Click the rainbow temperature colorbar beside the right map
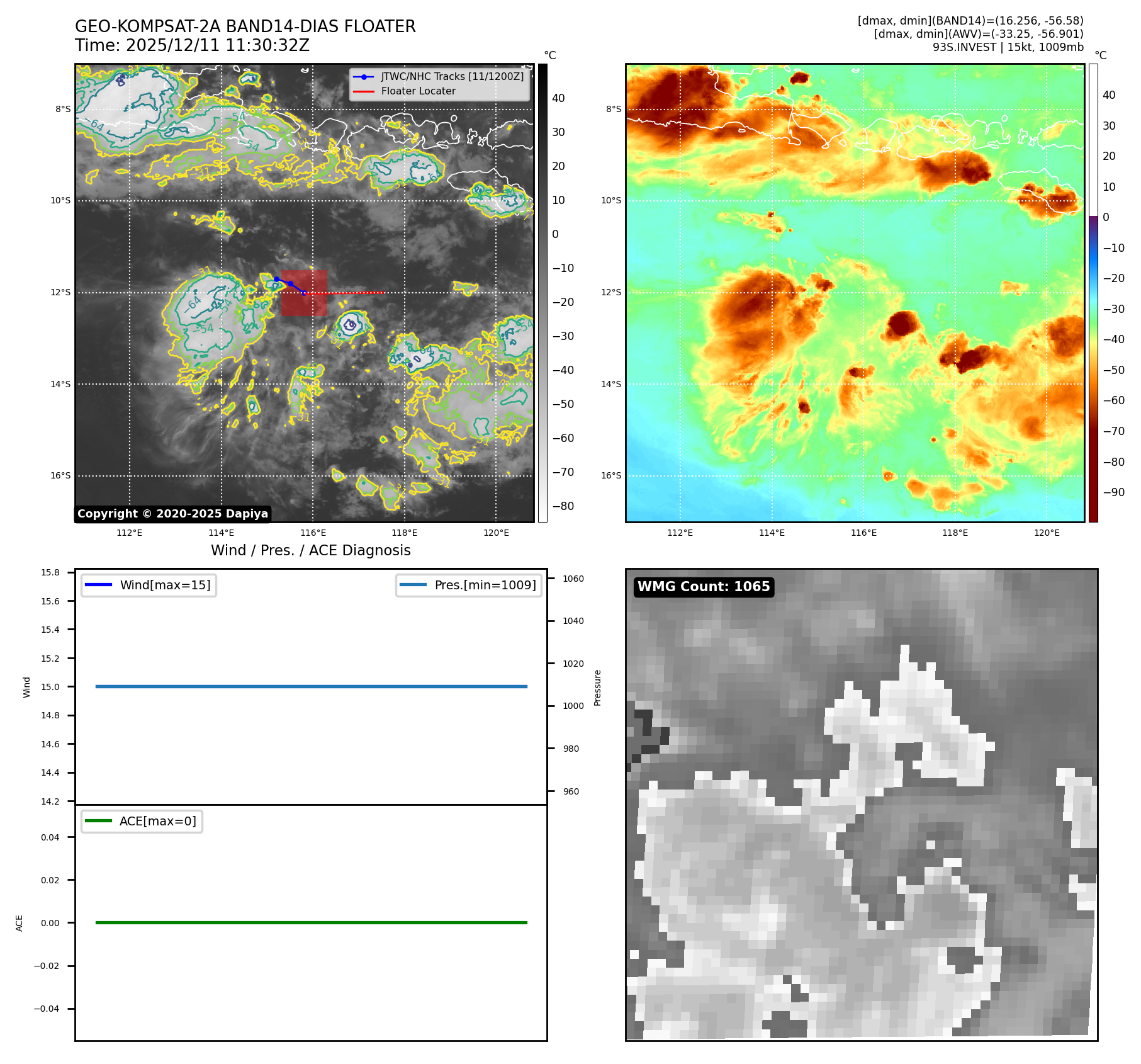 1093,293
